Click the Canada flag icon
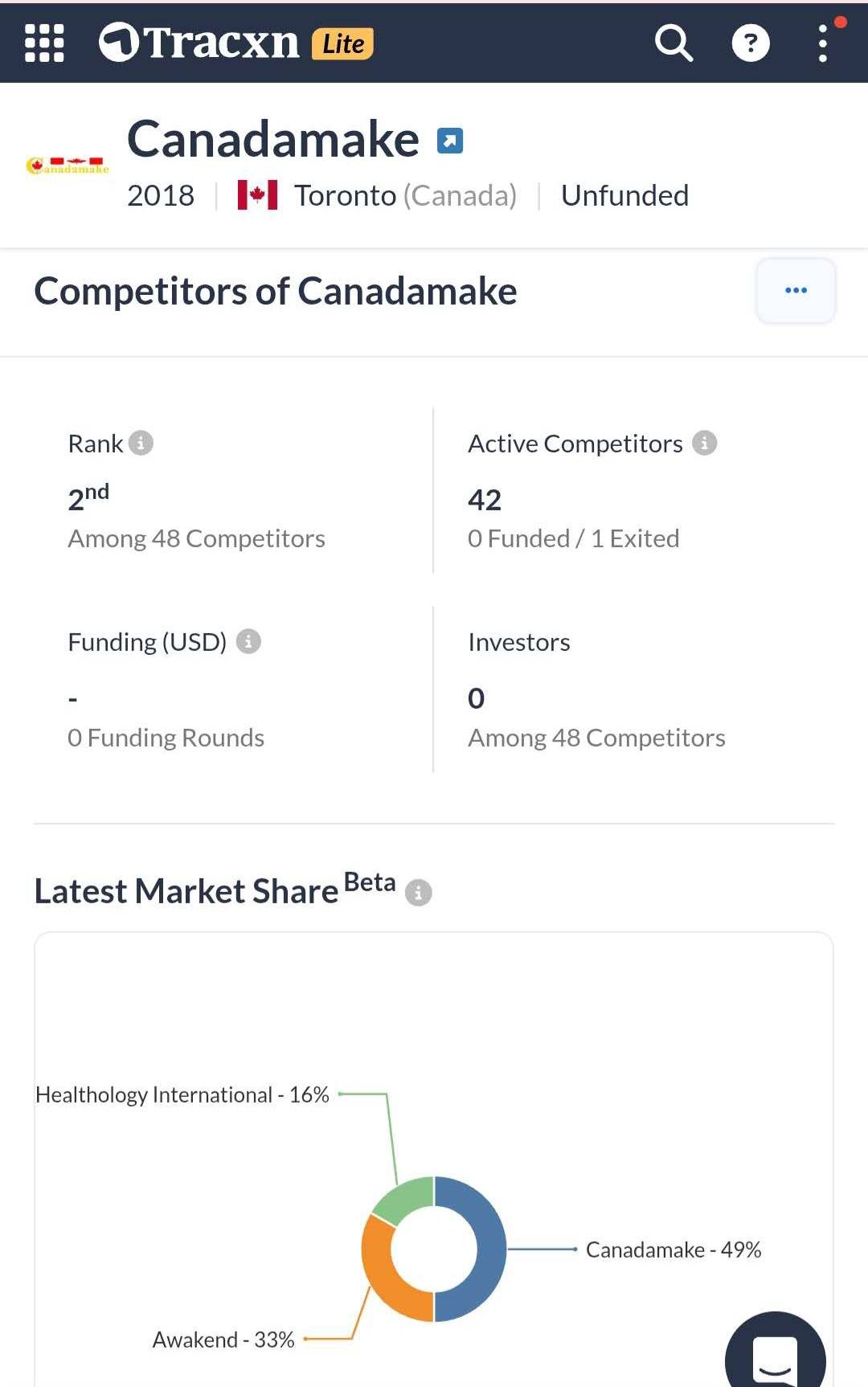The width and height of the screenshot is (868, 1387). coord(257,195)
